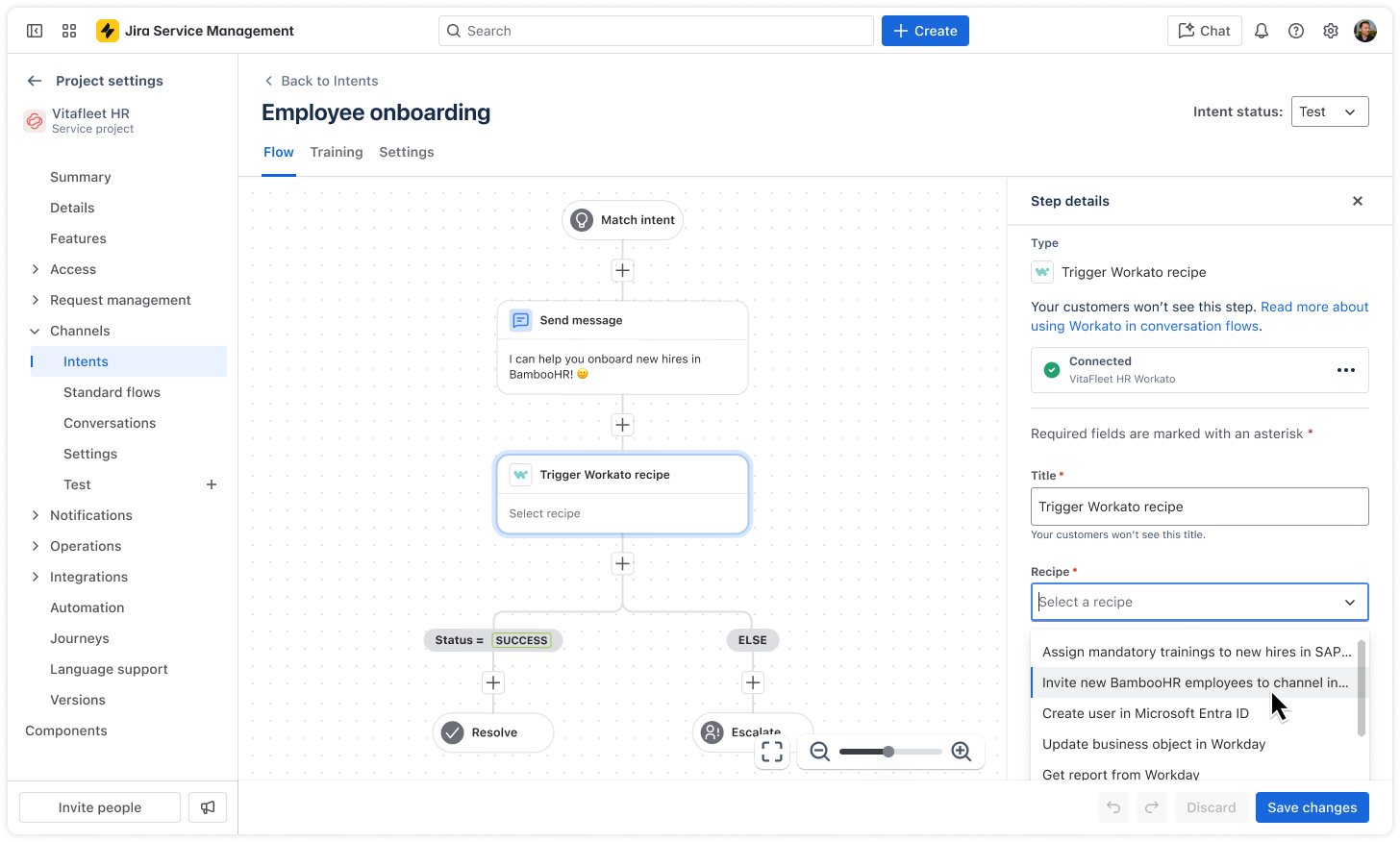Follow the Read more about using Workato link
Viewport: 1400px width, 842px height.
(x=1313, y=306)
